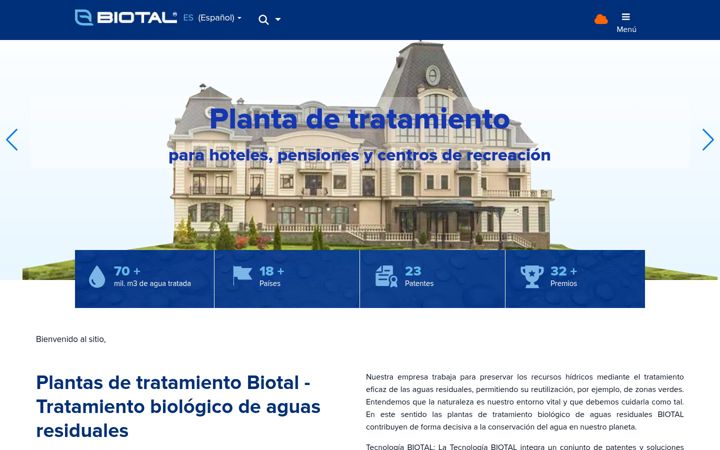Click the flag icon beside Países
The height and width of the screenshot is (450, 720).
click(x=242, y=276)
